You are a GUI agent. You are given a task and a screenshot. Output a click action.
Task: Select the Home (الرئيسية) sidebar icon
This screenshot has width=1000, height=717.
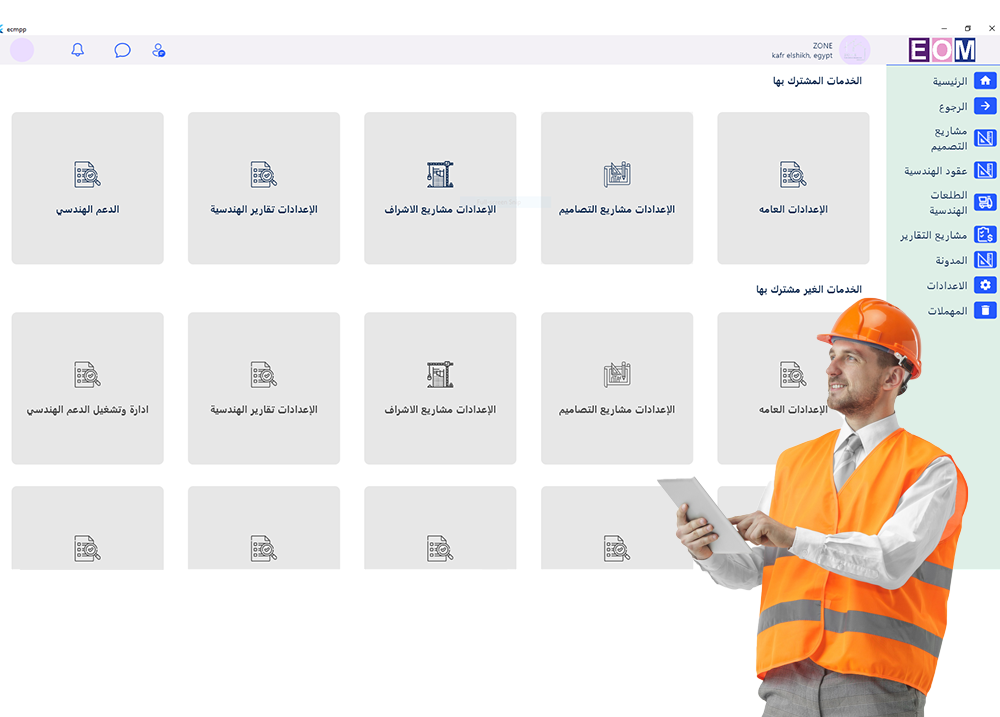(x=985, y=80)
